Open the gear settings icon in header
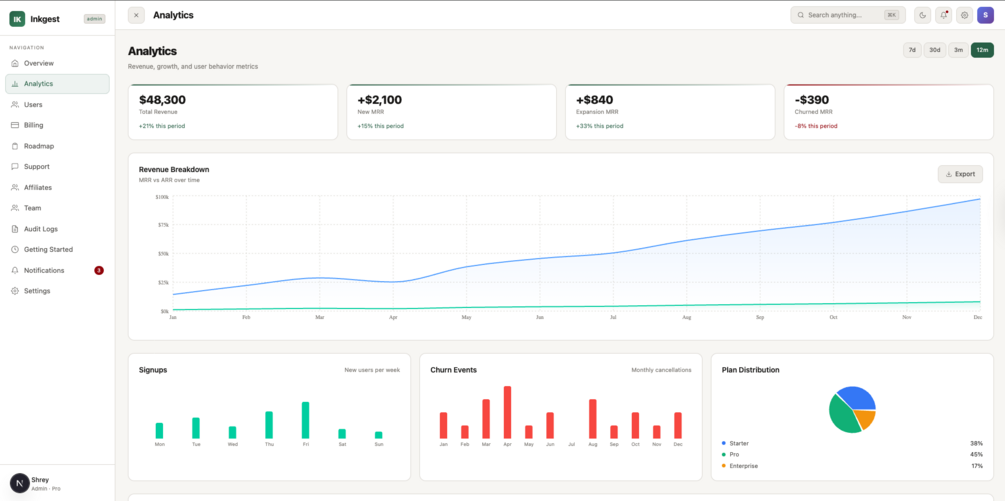The width and height of the screenshot is (1005, 501). [x=964, y=15]
